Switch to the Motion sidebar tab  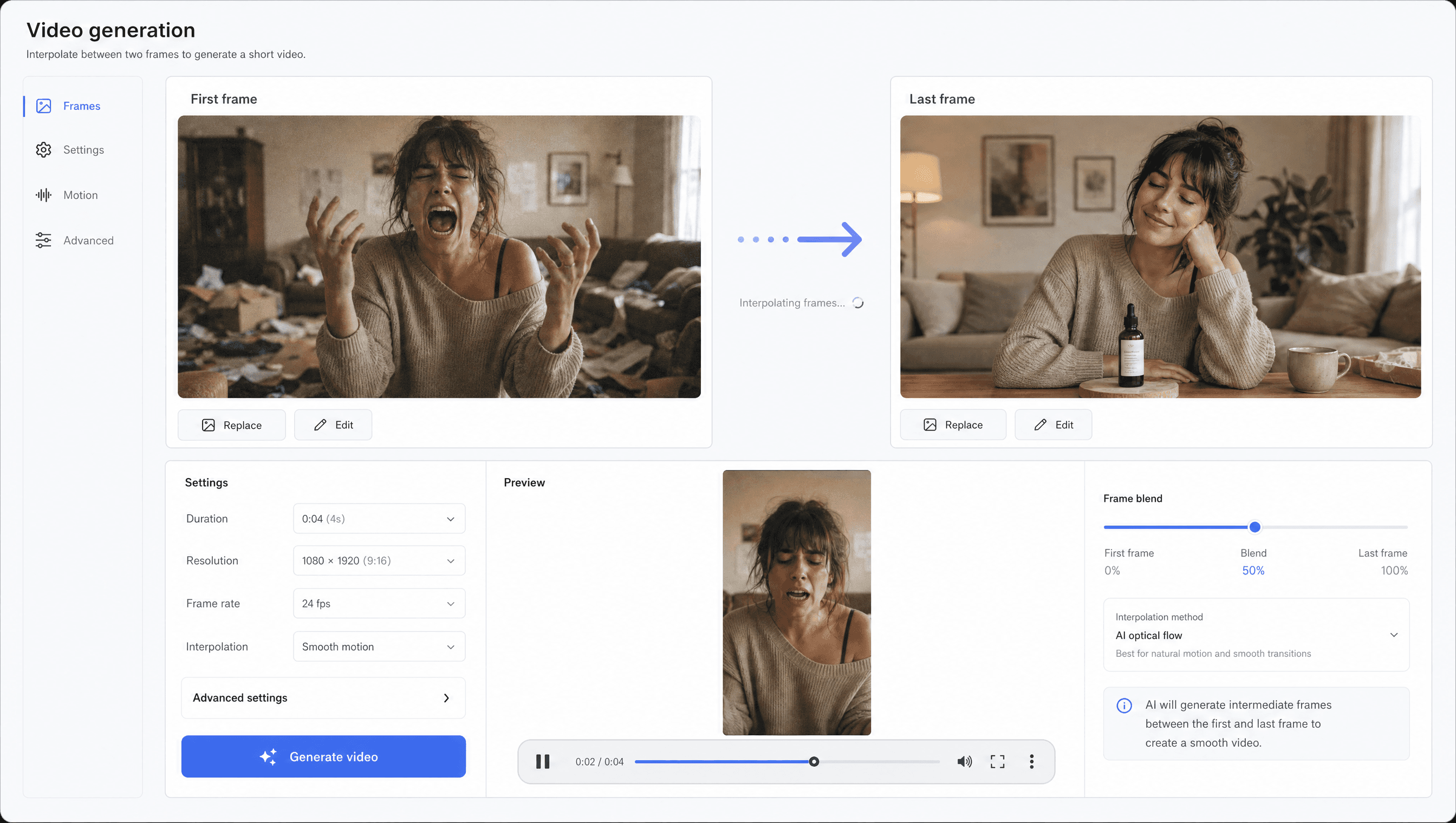(82, 195)
